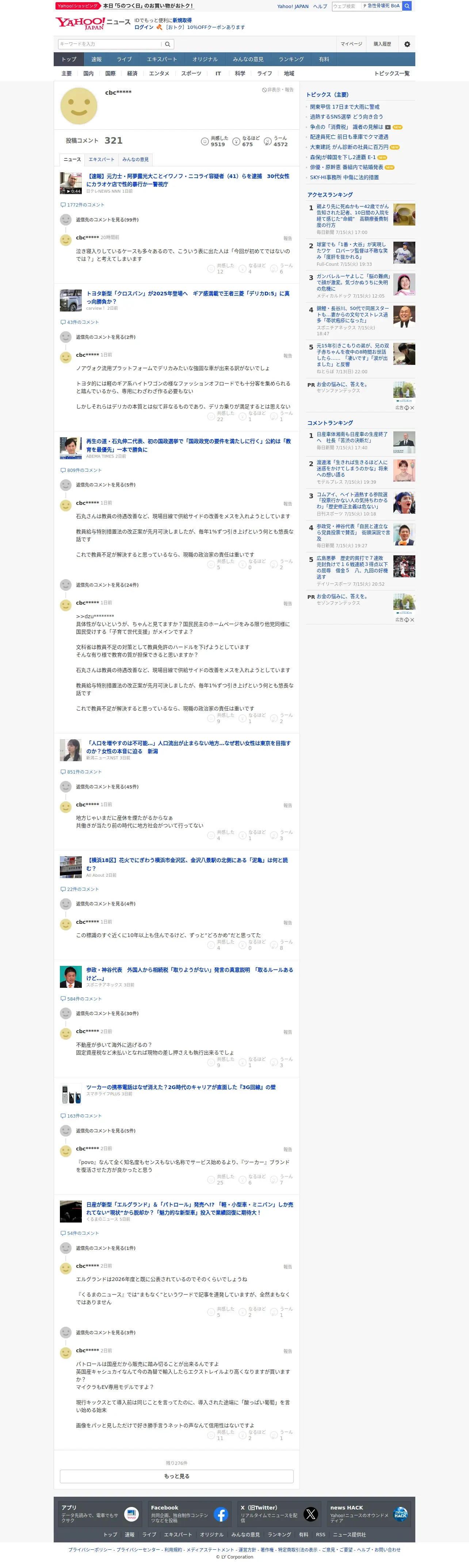
Task: Open topic 関東甲信 17日まで大雨に警戒
Action: click(x=344, y=106)
